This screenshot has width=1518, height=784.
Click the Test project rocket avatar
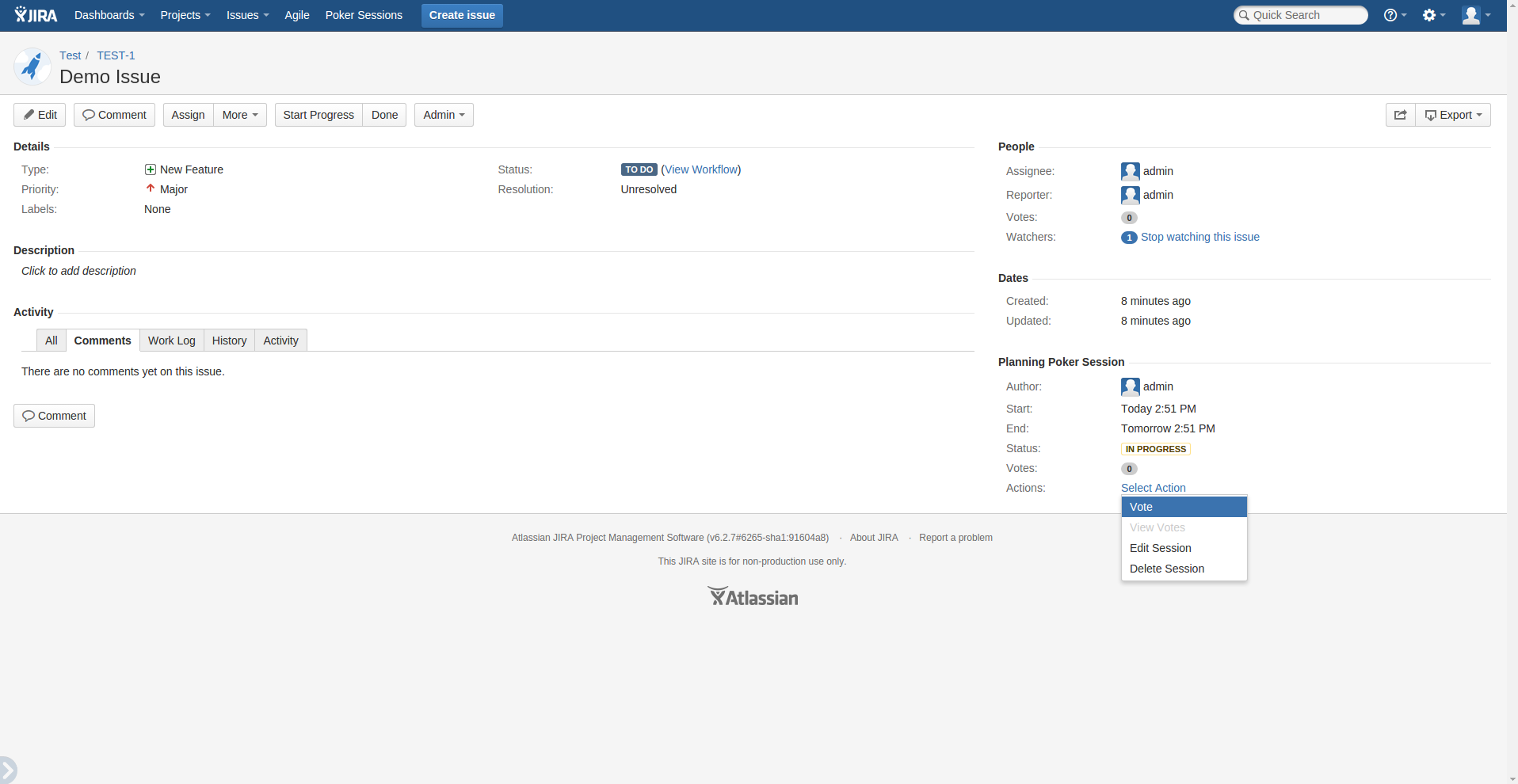(32, 67)
